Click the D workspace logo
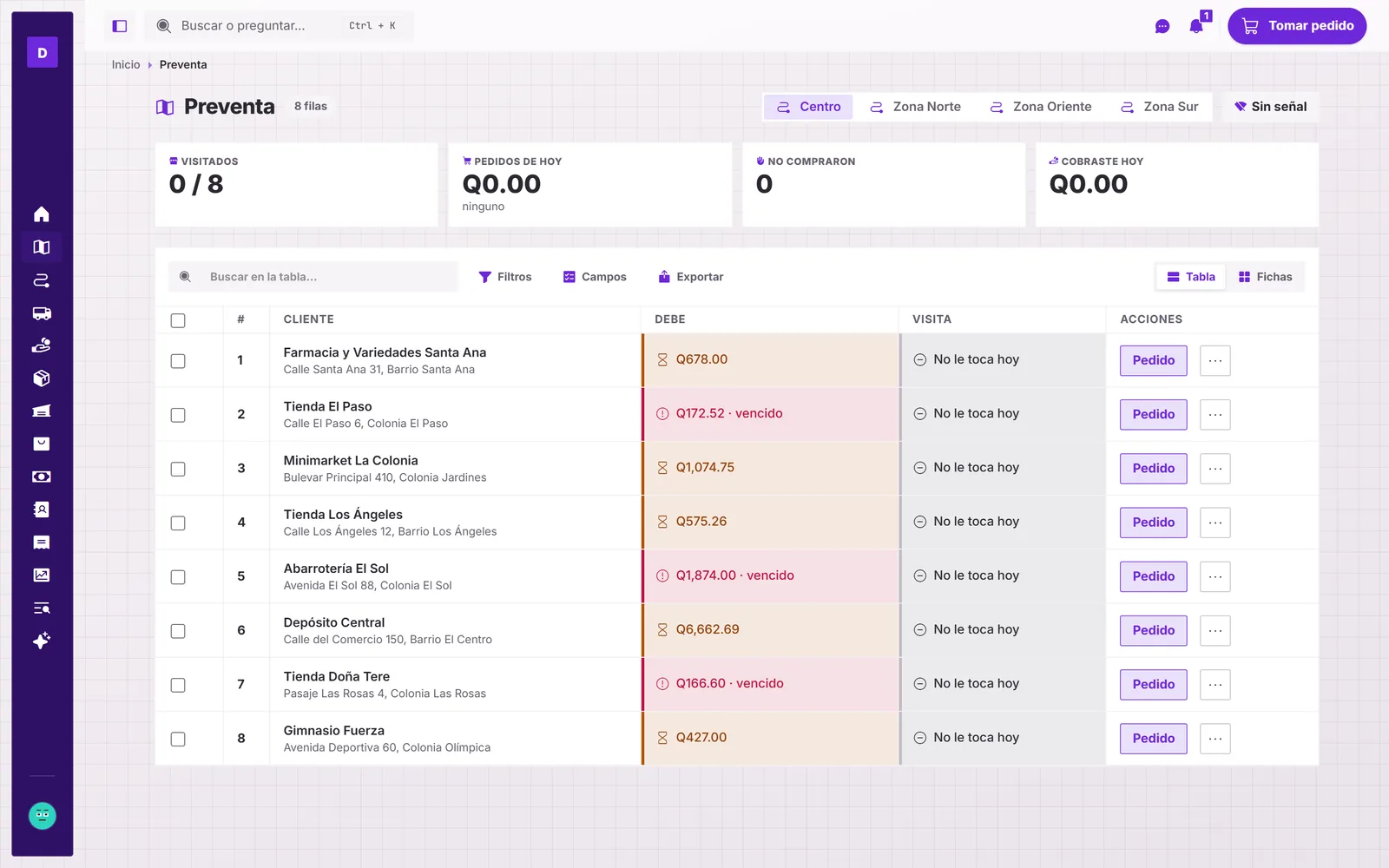Screen dimensions: 1389x868 [x=43, y=53]
